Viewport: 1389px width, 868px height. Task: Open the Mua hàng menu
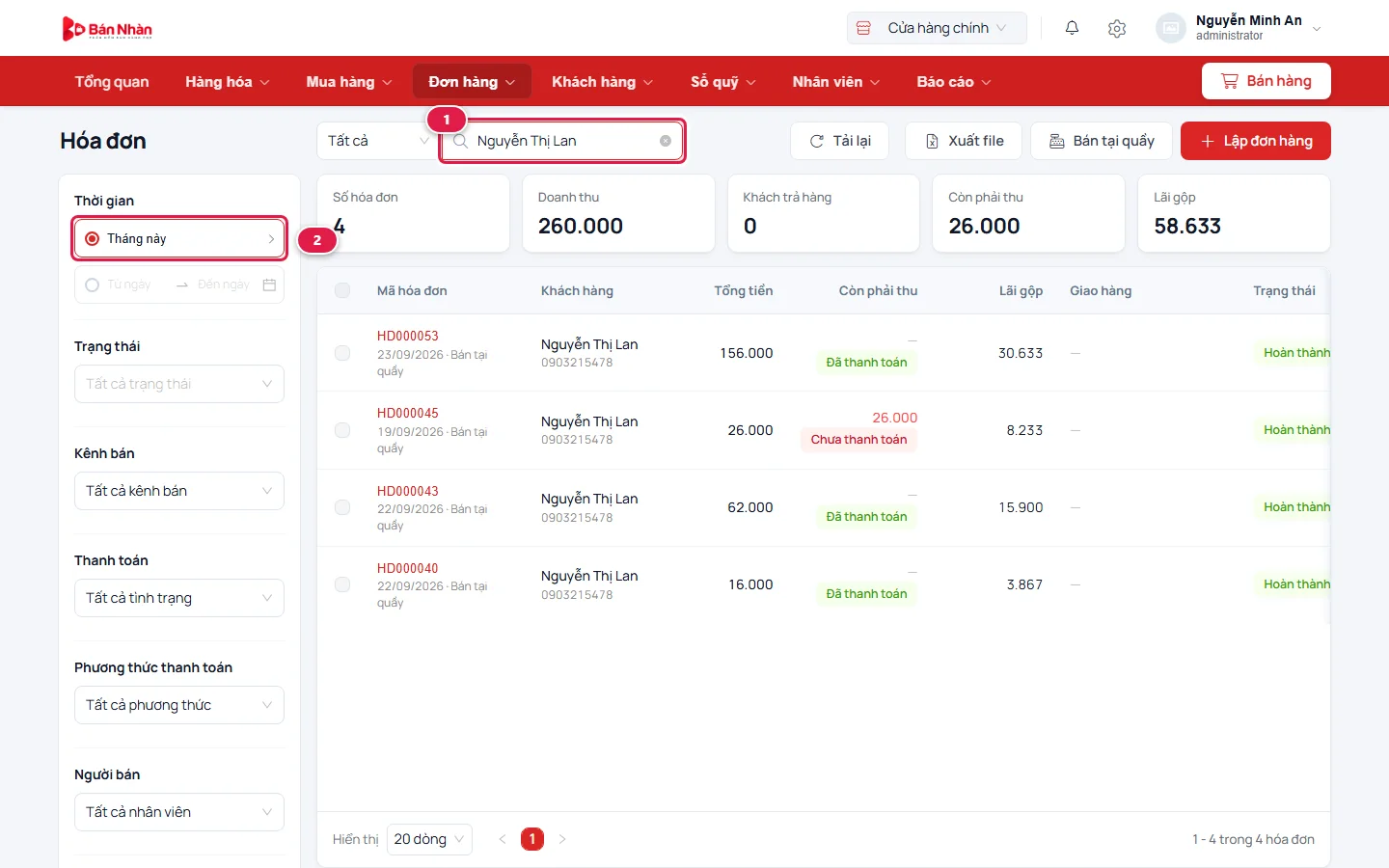(349, 82)
